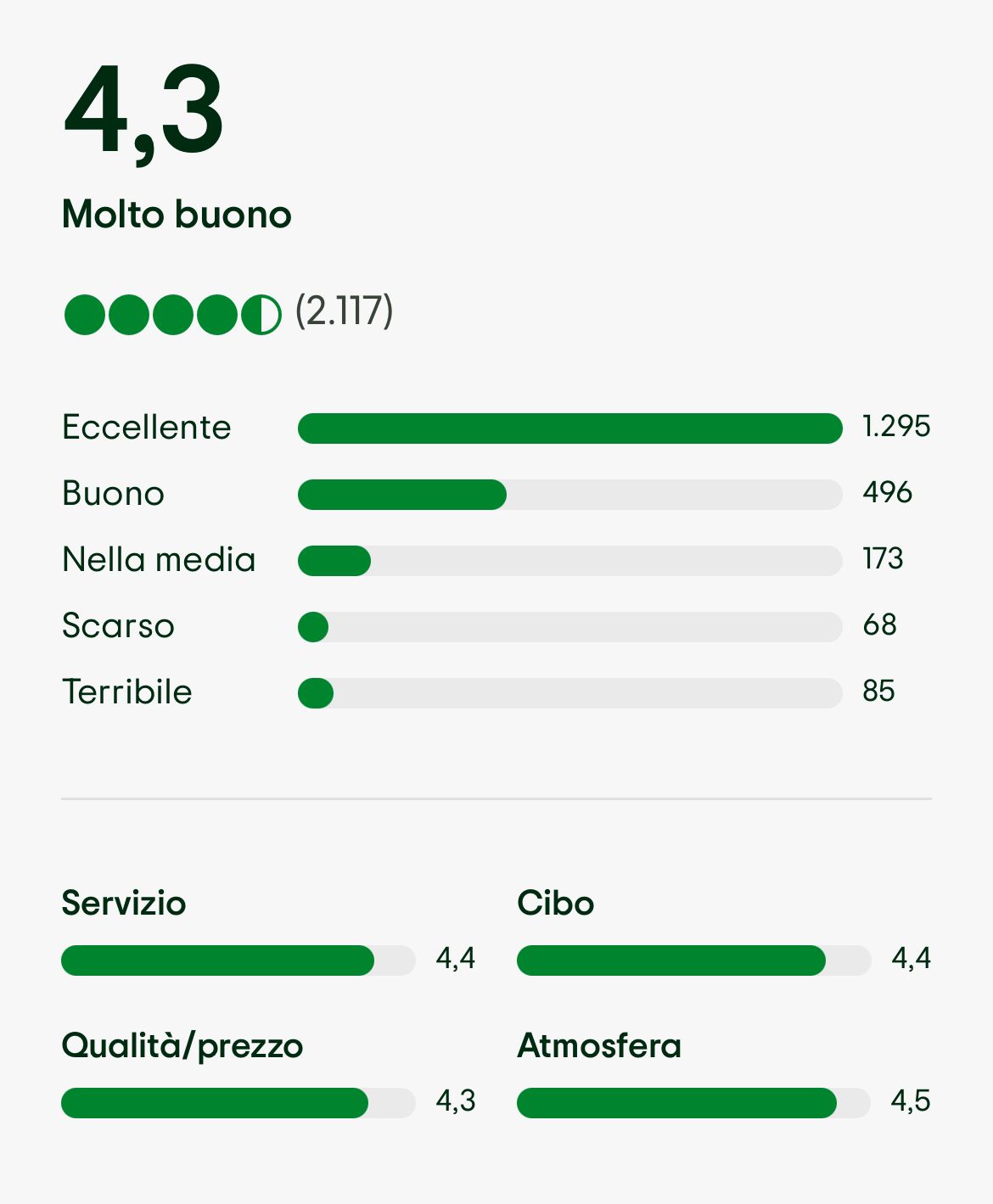Select the Eccellente rating filter
993x1204 pixels.
147,427
